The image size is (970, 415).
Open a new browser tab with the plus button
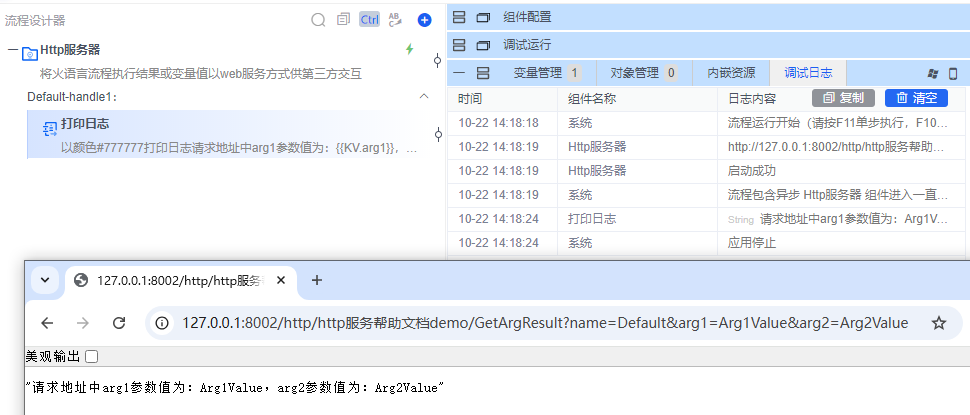[x=317, y=280]
